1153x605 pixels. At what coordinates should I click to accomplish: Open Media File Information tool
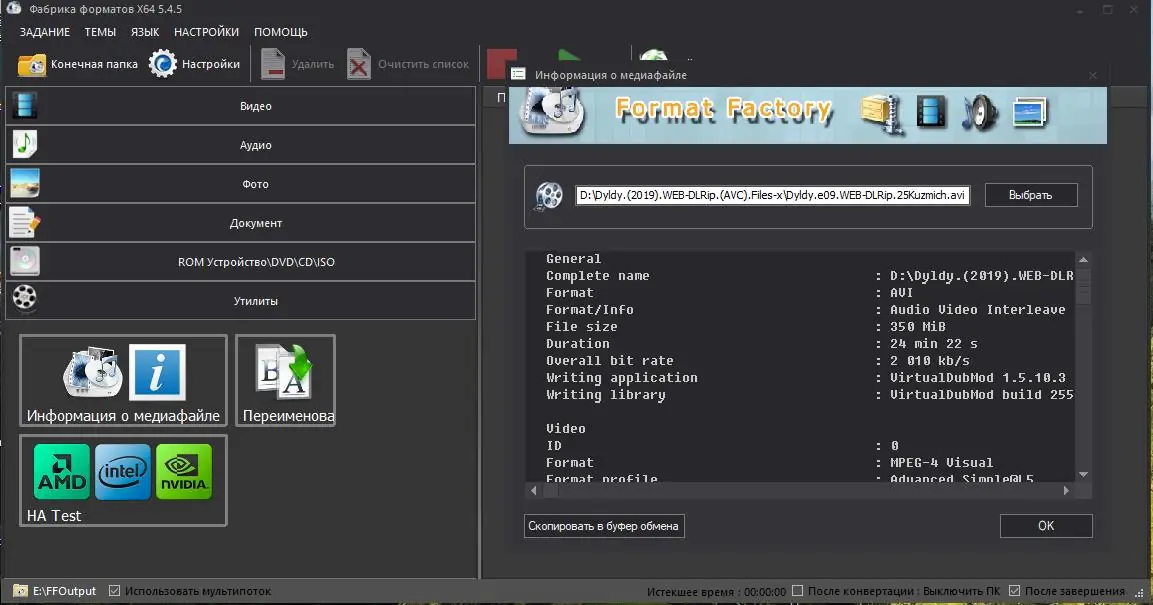coord(122,380)
